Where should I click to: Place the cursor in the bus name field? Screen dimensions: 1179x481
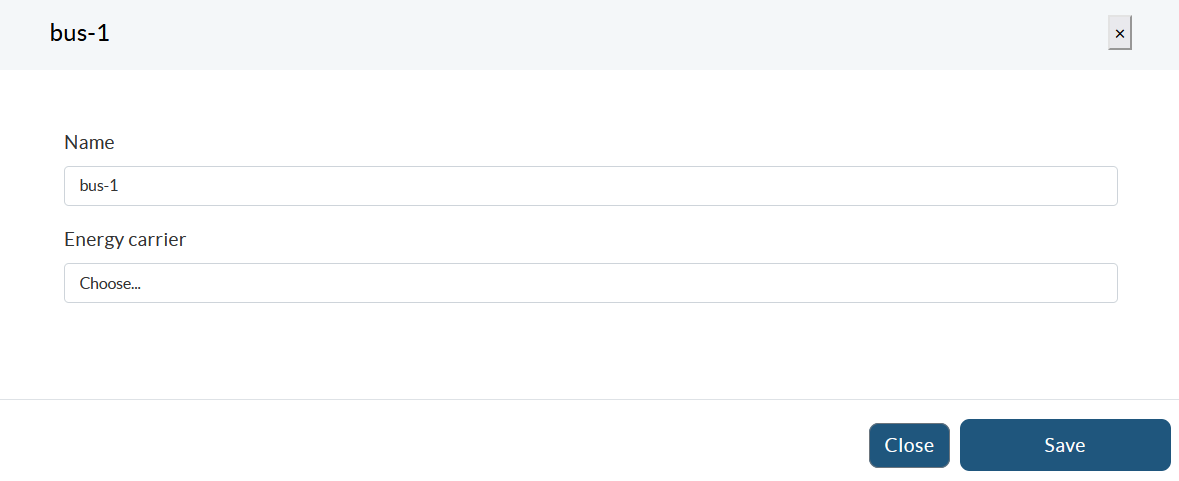[x=590, y=186]
